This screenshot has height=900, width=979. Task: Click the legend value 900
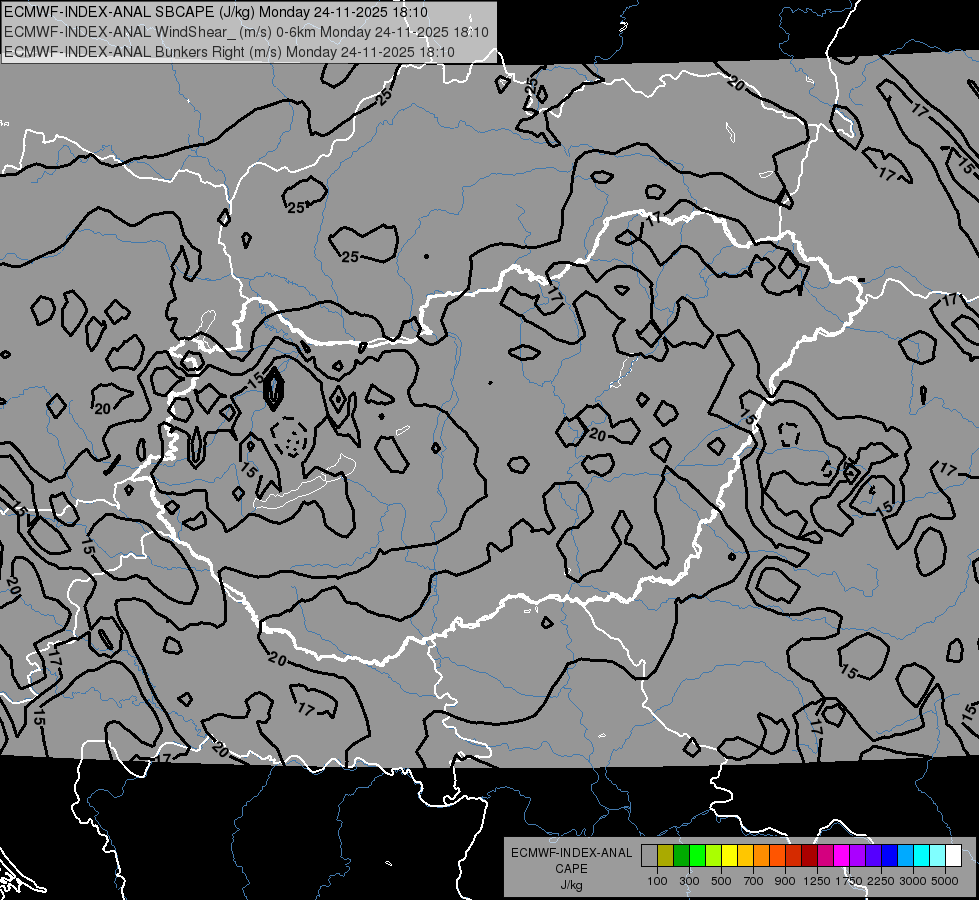[x=785, y=881]
